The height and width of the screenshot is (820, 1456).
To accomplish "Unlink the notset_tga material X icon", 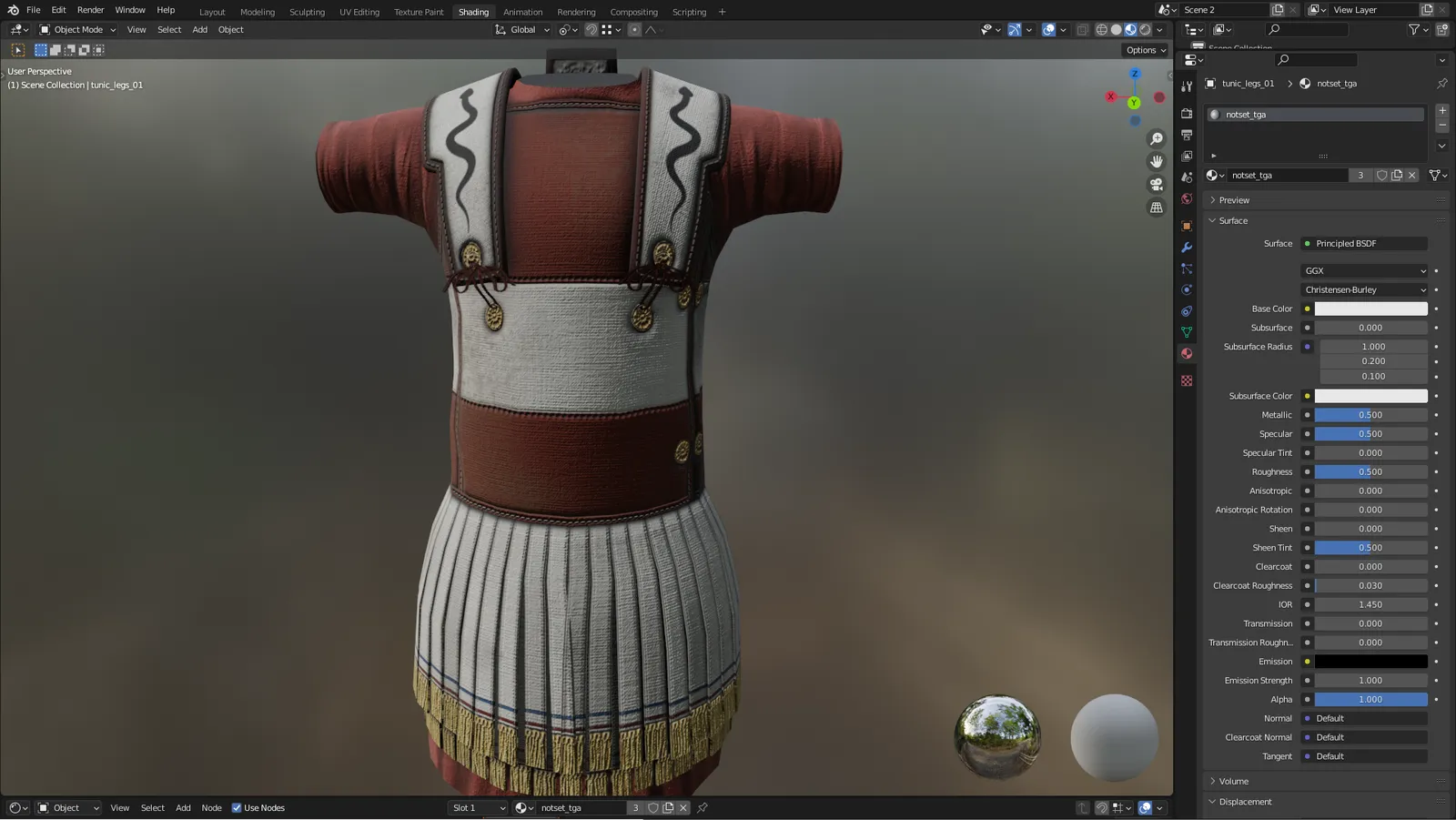I will point(1412,175).
